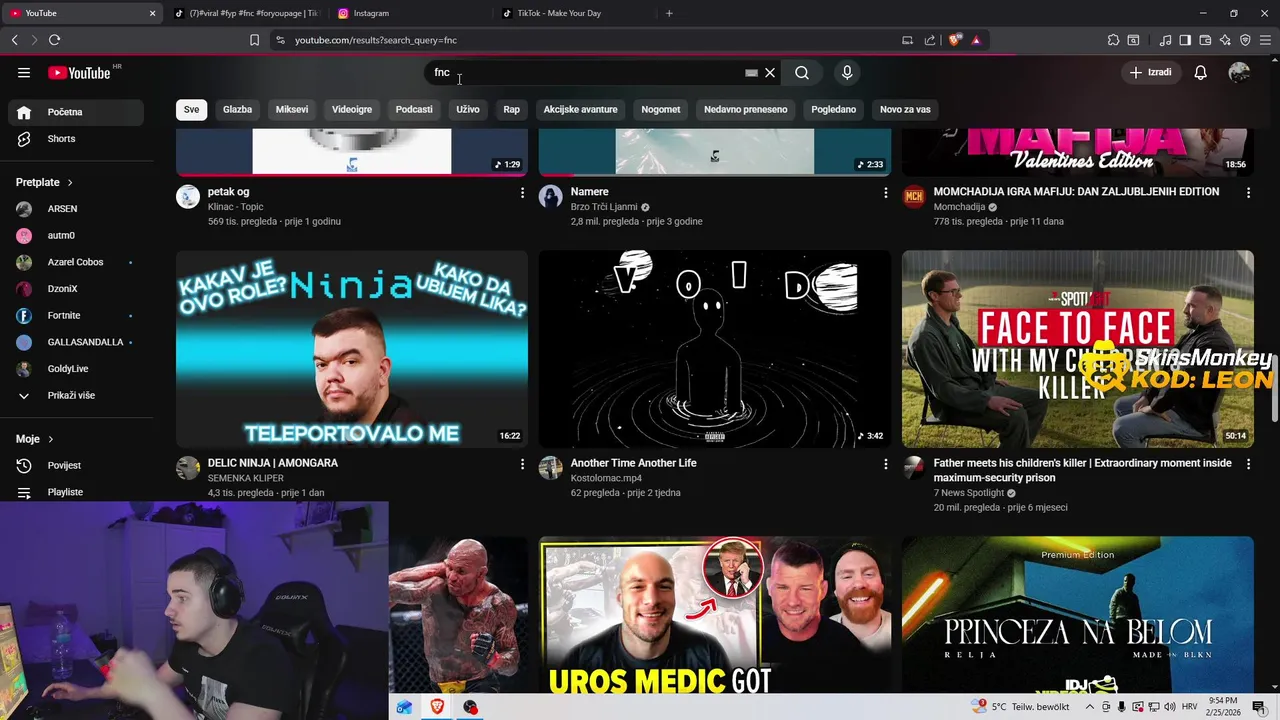Open more options for DELIC NINJA video
The width and height of the screenshot is (1280, 720).
[522, 464]
